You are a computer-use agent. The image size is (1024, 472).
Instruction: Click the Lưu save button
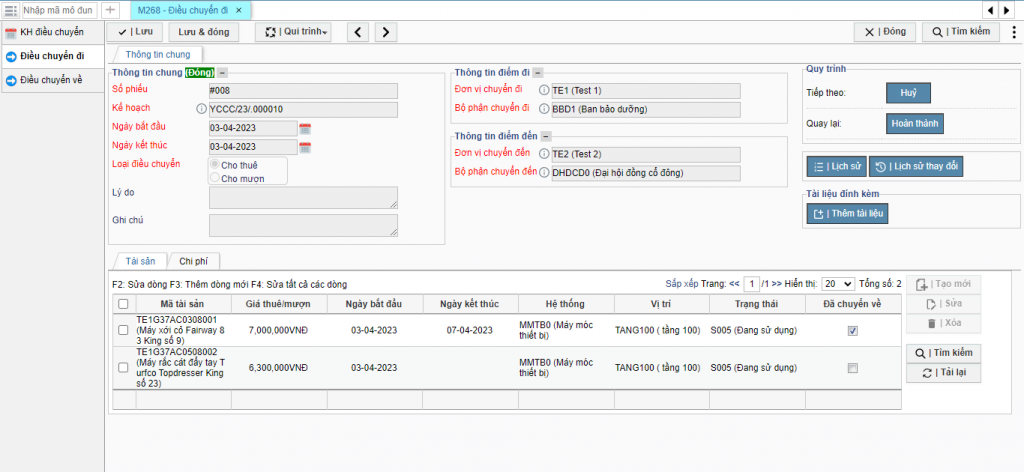(x=135, y=32)
